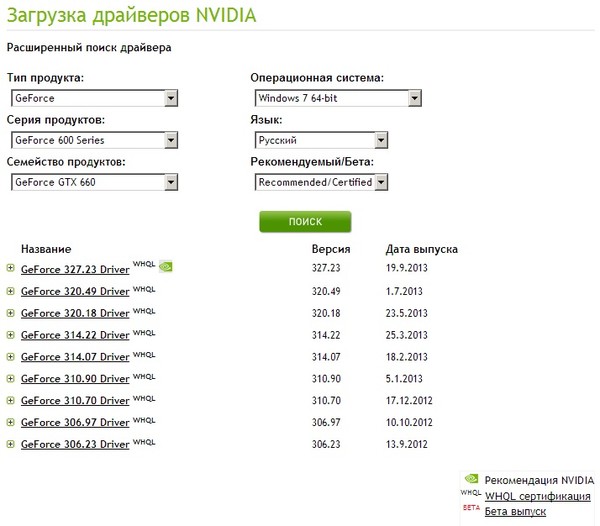Screen dimensions: 600x526
Task: Open the Windows 7 64-bit operating system dropdown
Action: point(338,98)
